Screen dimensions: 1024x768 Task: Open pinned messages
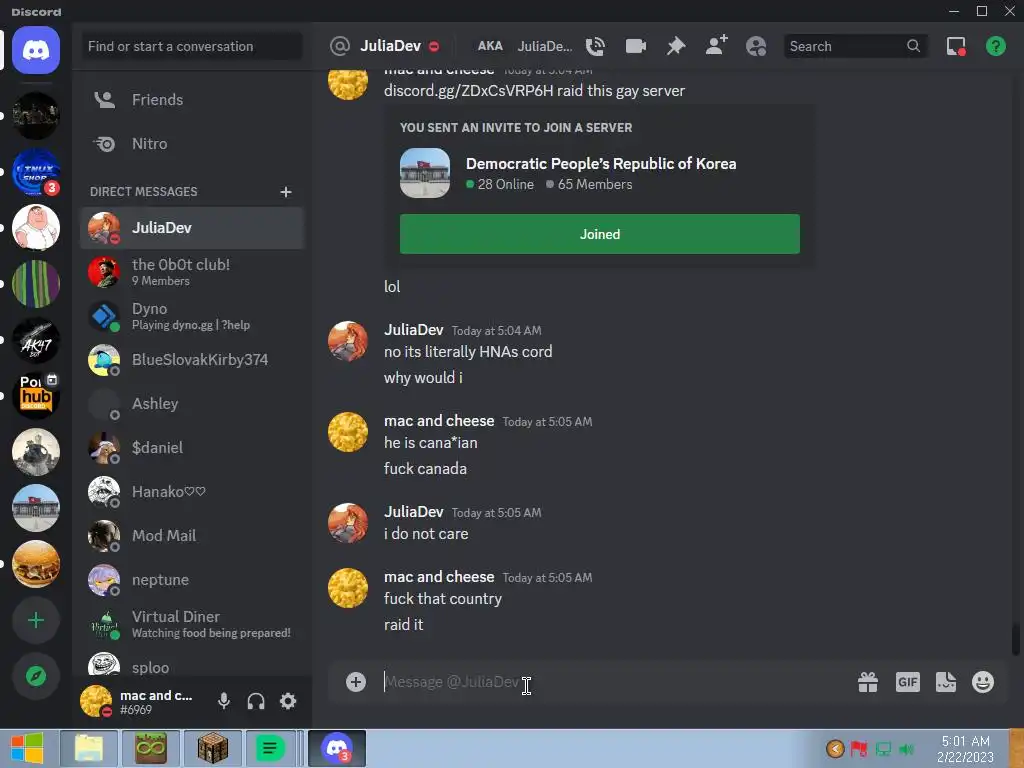click(676, 46)
